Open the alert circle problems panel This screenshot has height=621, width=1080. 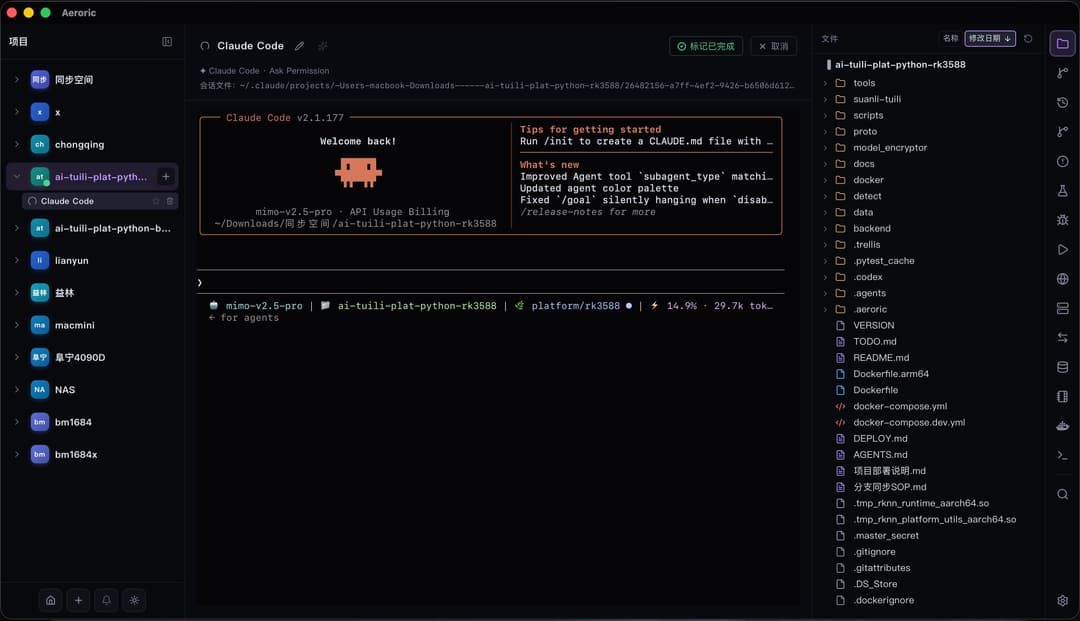(x=1062, y=161)
